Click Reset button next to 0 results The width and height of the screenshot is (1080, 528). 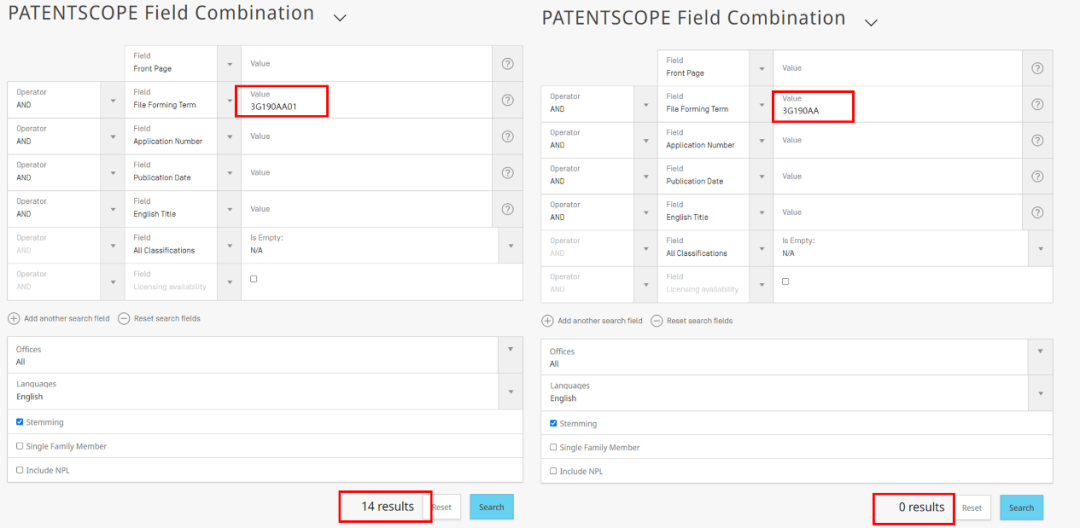pos(972,508)
